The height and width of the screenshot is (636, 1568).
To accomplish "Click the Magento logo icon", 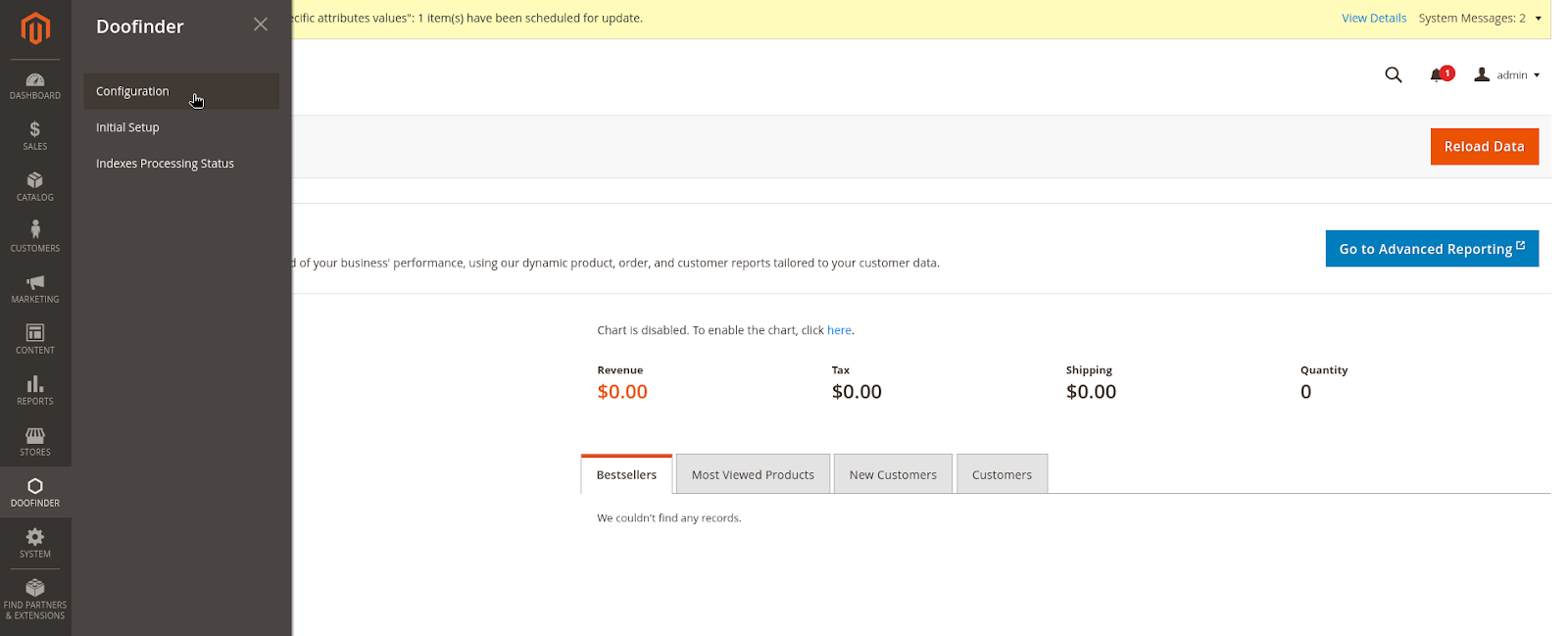I will [35, 28].
